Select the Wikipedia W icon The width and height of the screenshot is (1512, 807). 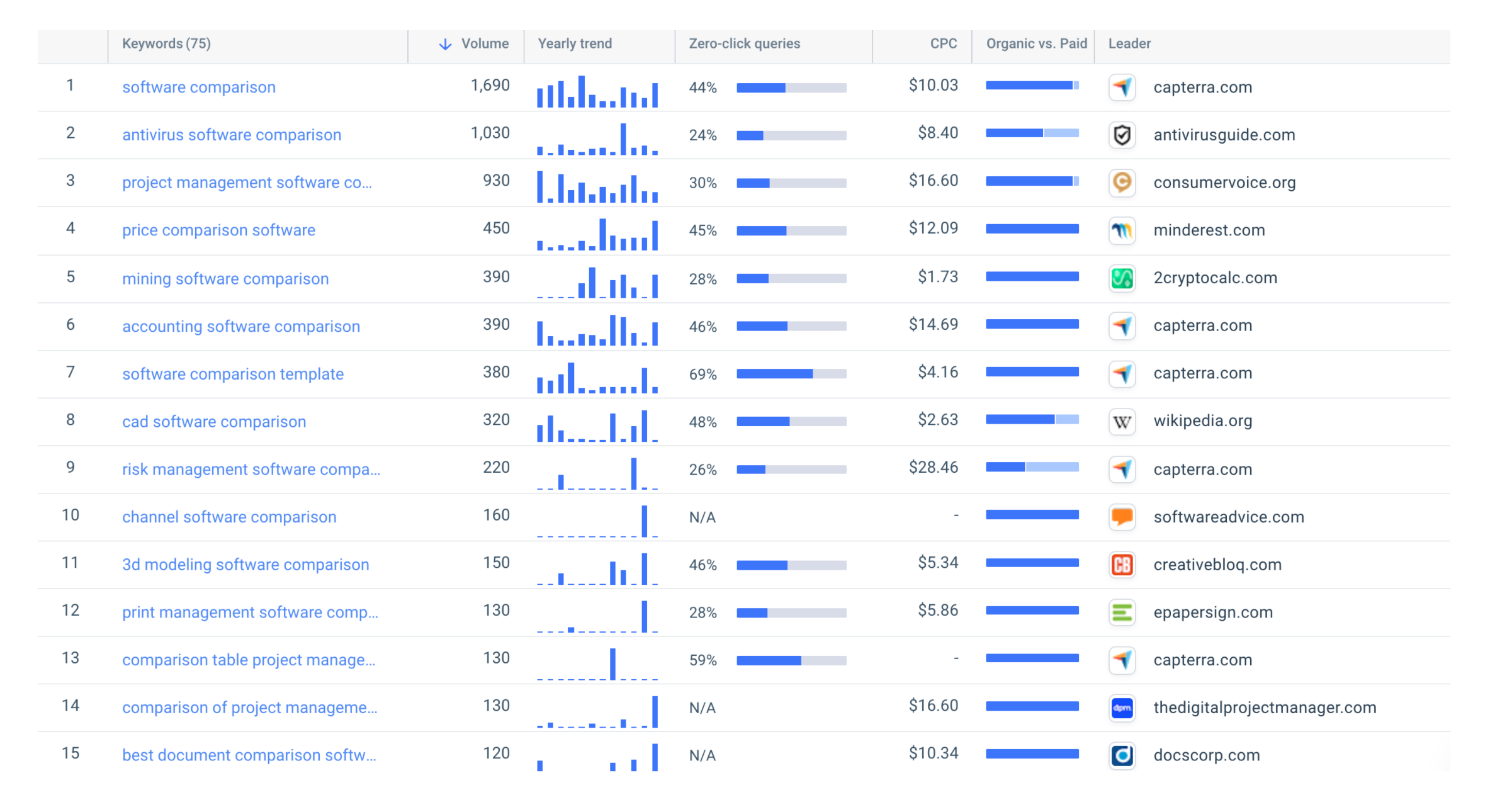point(1122,422)
